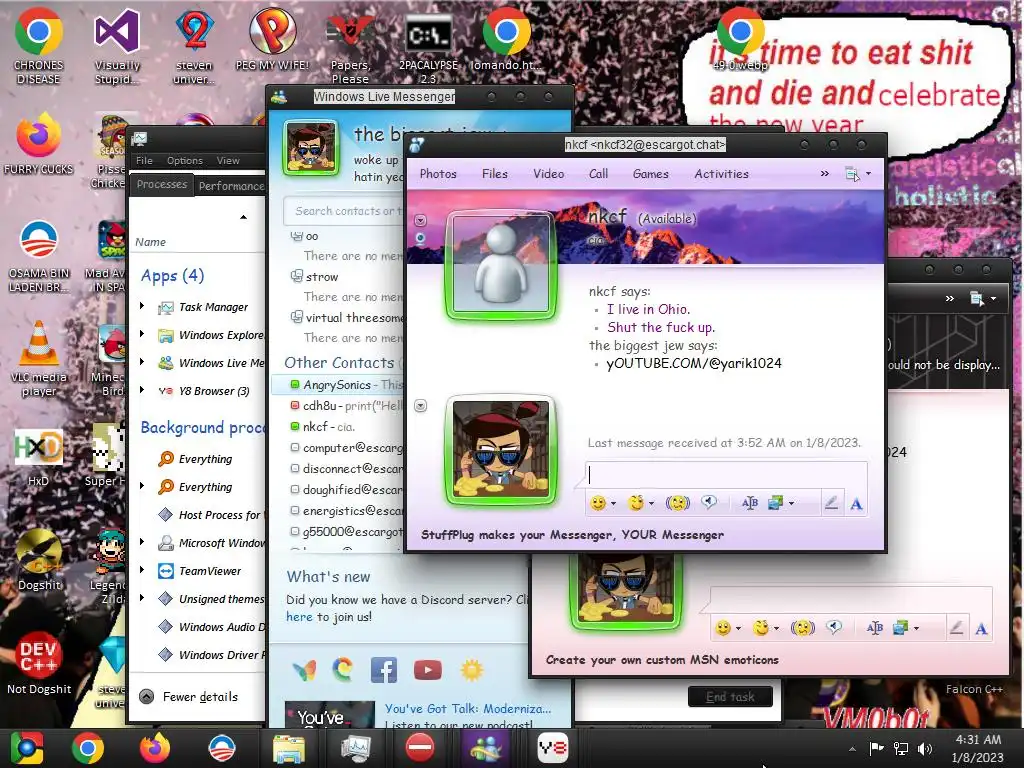Viewport: 1024px width, 768px height.
Task: Open Task Manager Options menu
Action: 185,161
